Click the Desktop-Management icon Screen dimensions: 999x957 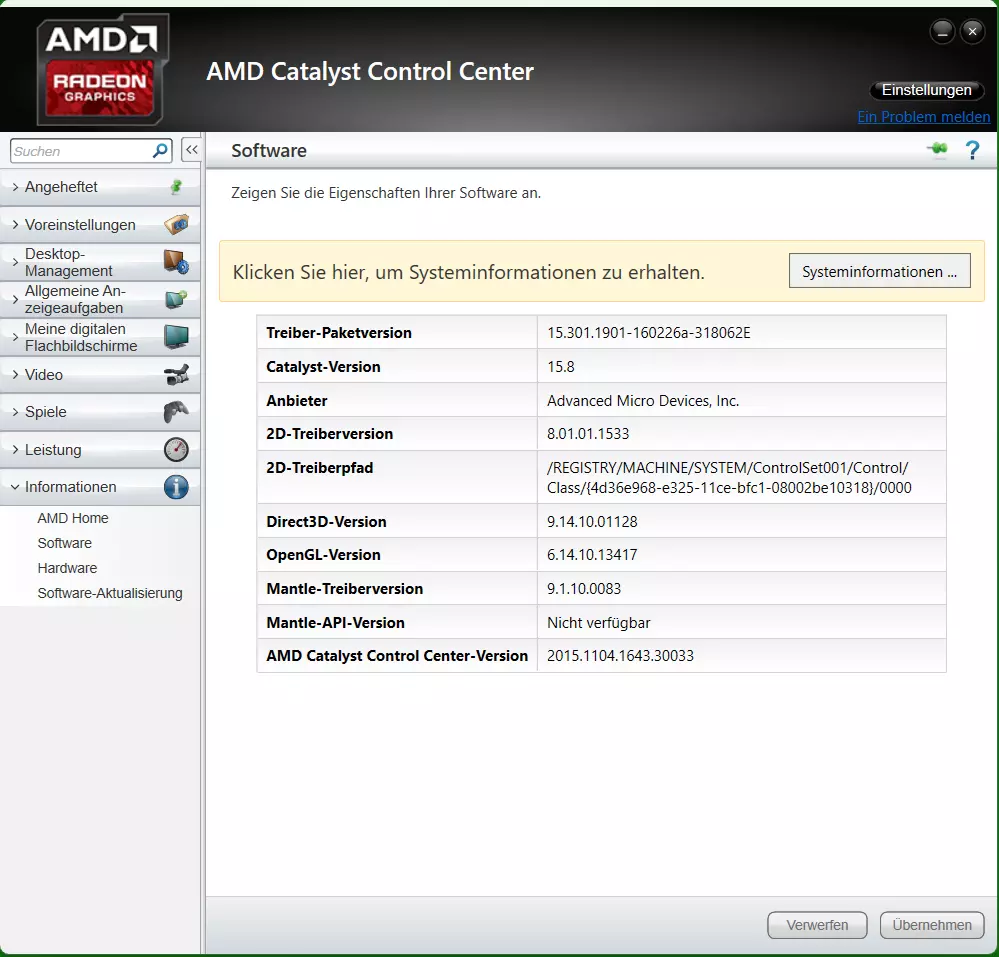pyautogui.click(x=176, y=262)
